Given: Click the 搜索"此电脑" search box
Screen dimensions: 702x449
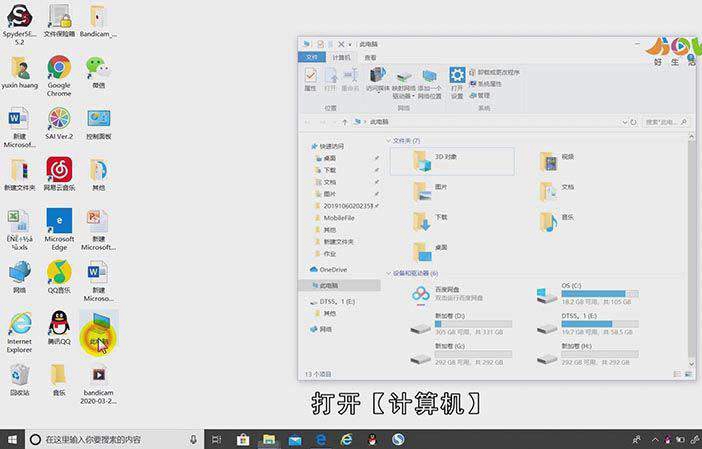Looking at the screenshot, I should (x=666, y=122).
